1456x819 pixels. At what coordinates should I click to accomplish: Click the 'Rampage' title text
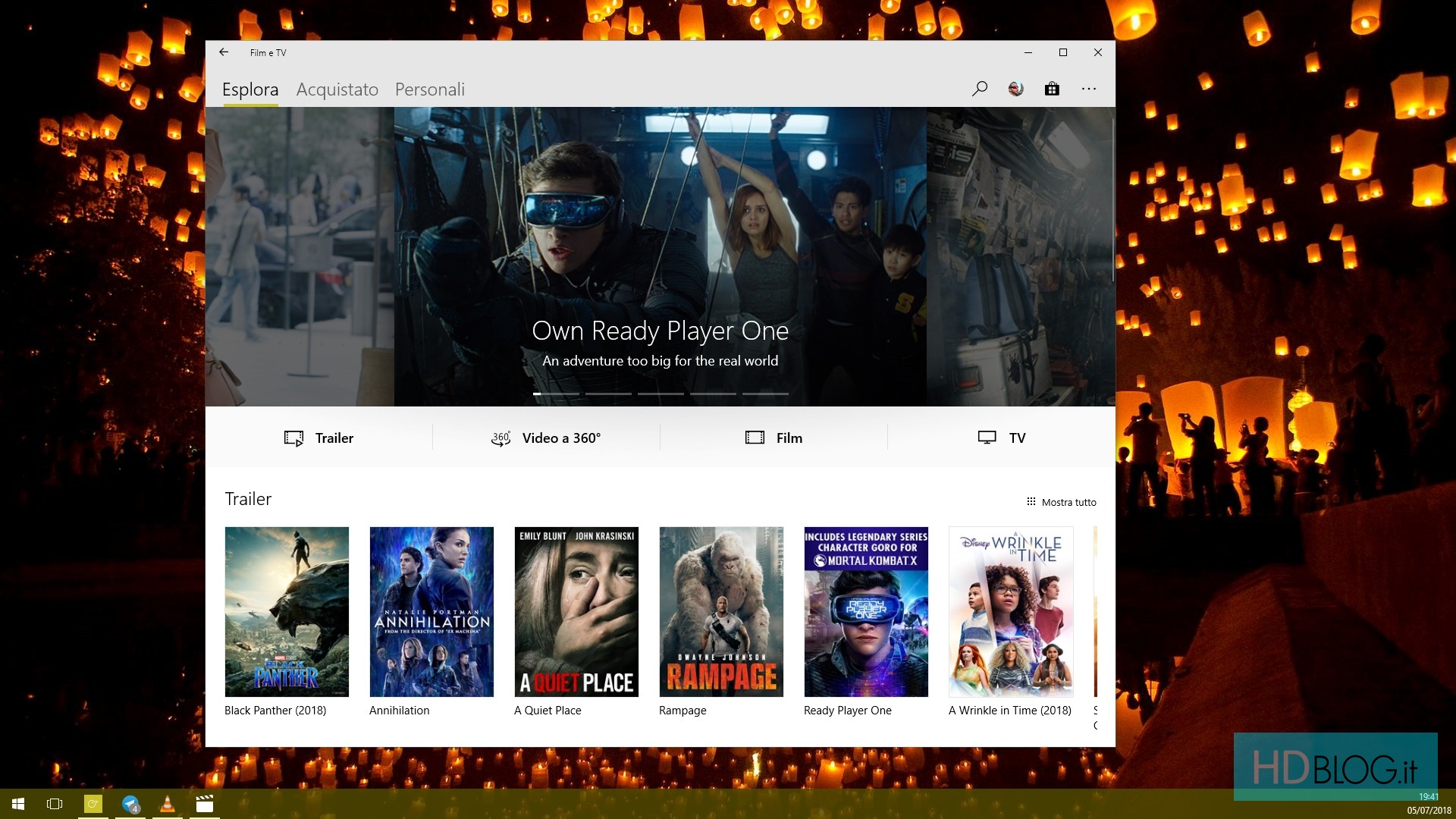682,711
